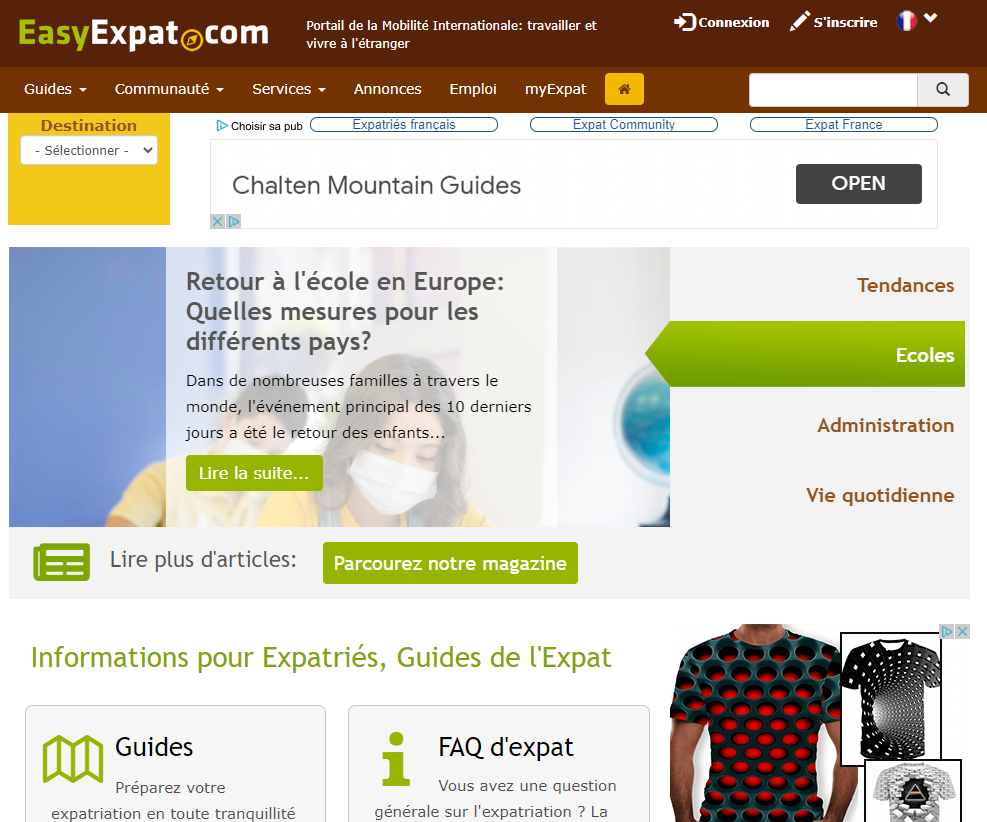
Task: Click the S'inscrire pencil icon
Action: tap(799, 21)
